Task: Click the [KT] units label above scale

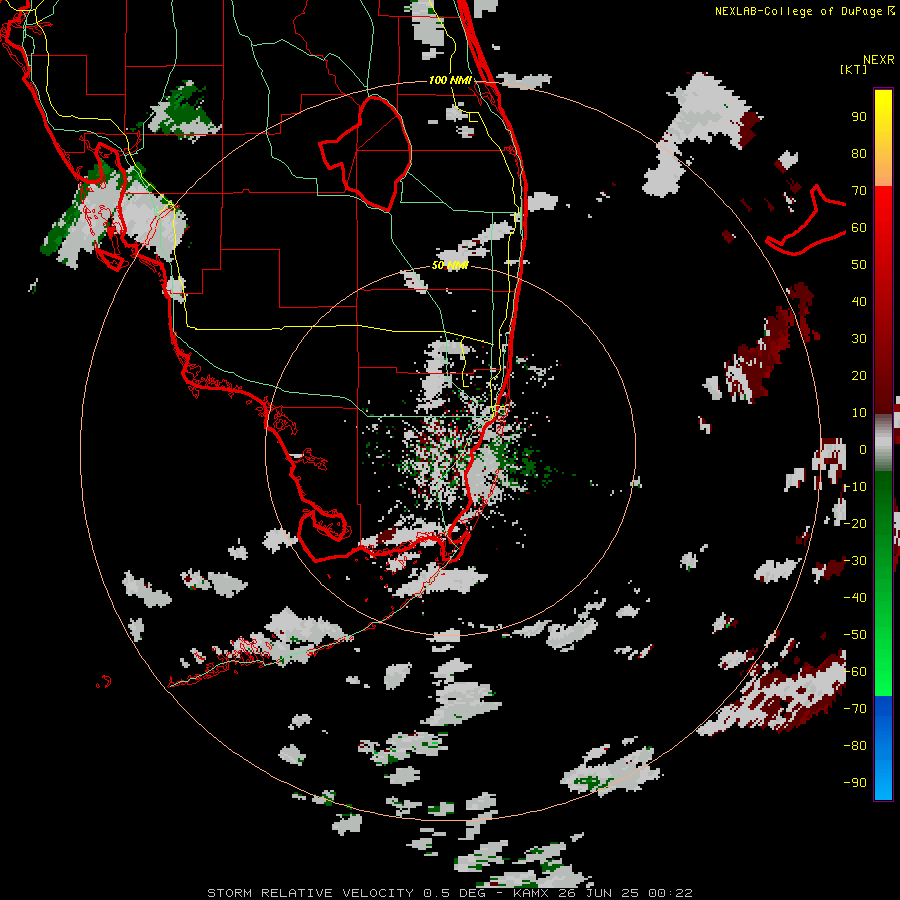Action: point(853,69)
